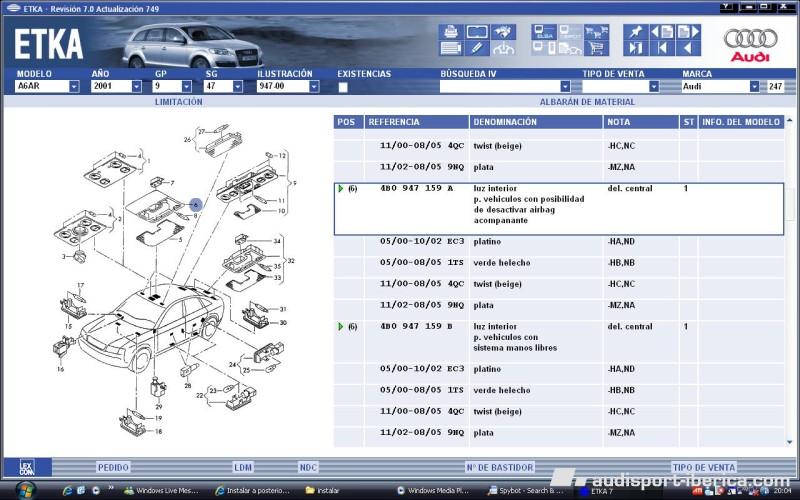The width and height of the screenshot is (800, 500).
Task: Switch to Windows Media Player taskbar item
Action: 433,491
